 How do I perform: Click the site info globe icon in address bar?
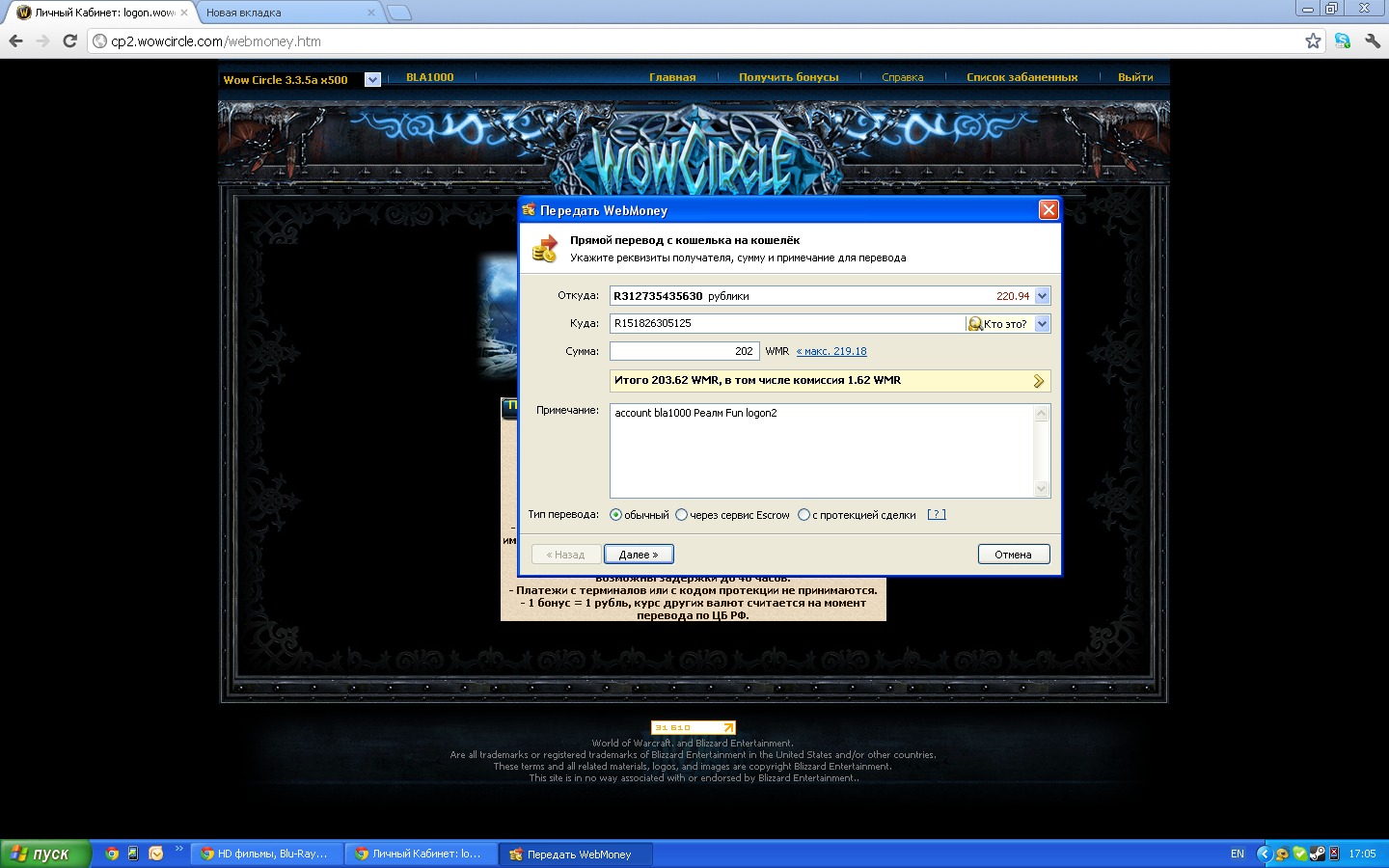pos(99,41)
